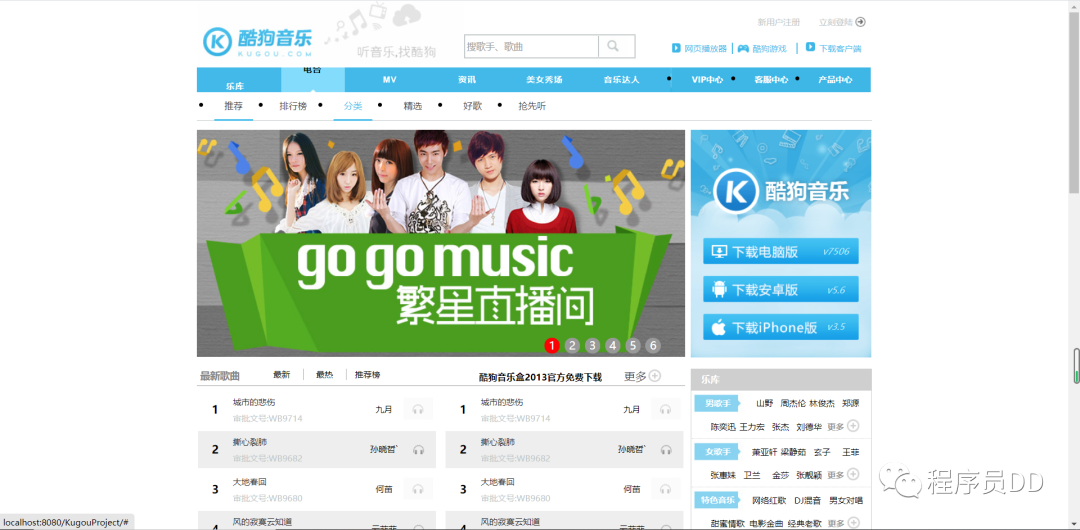The image size is (1080, 530).
Task: Open the VIP中心 tab
Action: 707,79
